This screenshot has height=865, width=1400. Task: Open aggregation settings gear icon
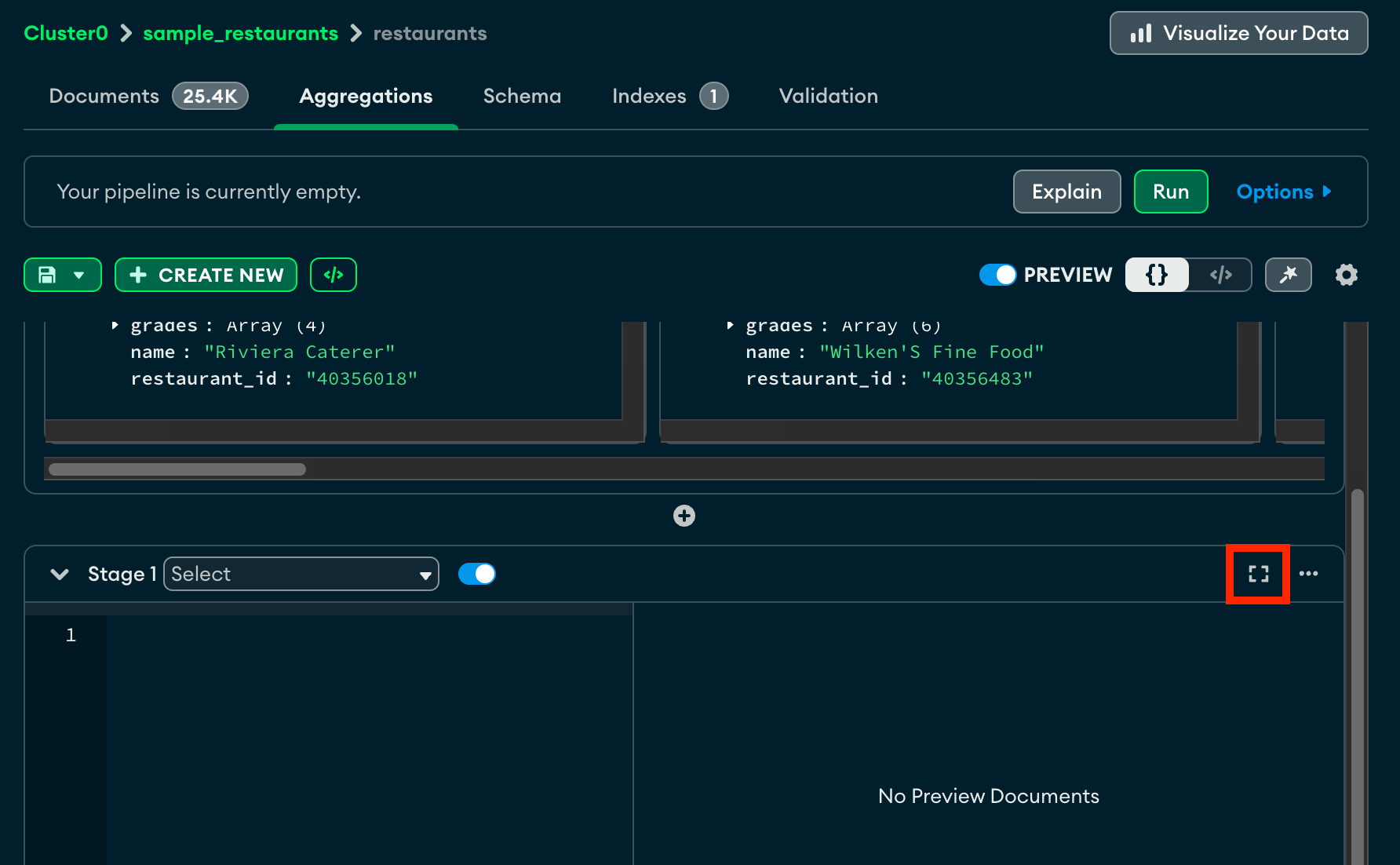point(1346,275)
